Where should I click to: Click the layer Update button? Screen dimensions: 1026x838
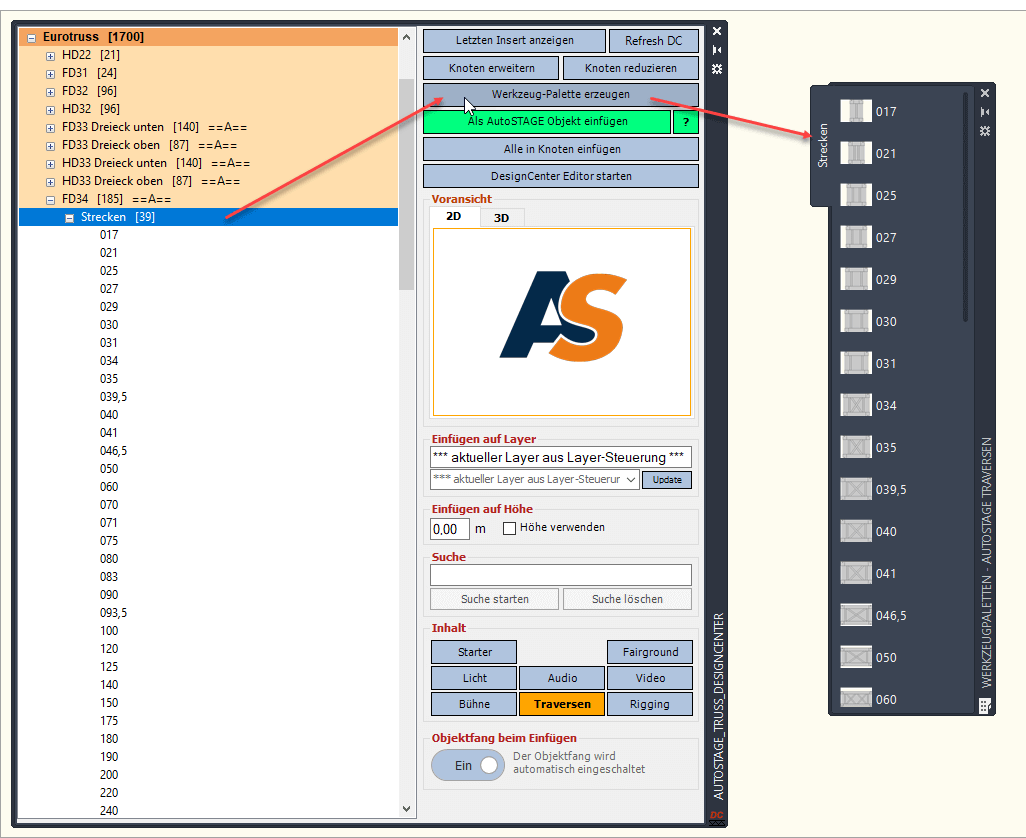[667, 480]
